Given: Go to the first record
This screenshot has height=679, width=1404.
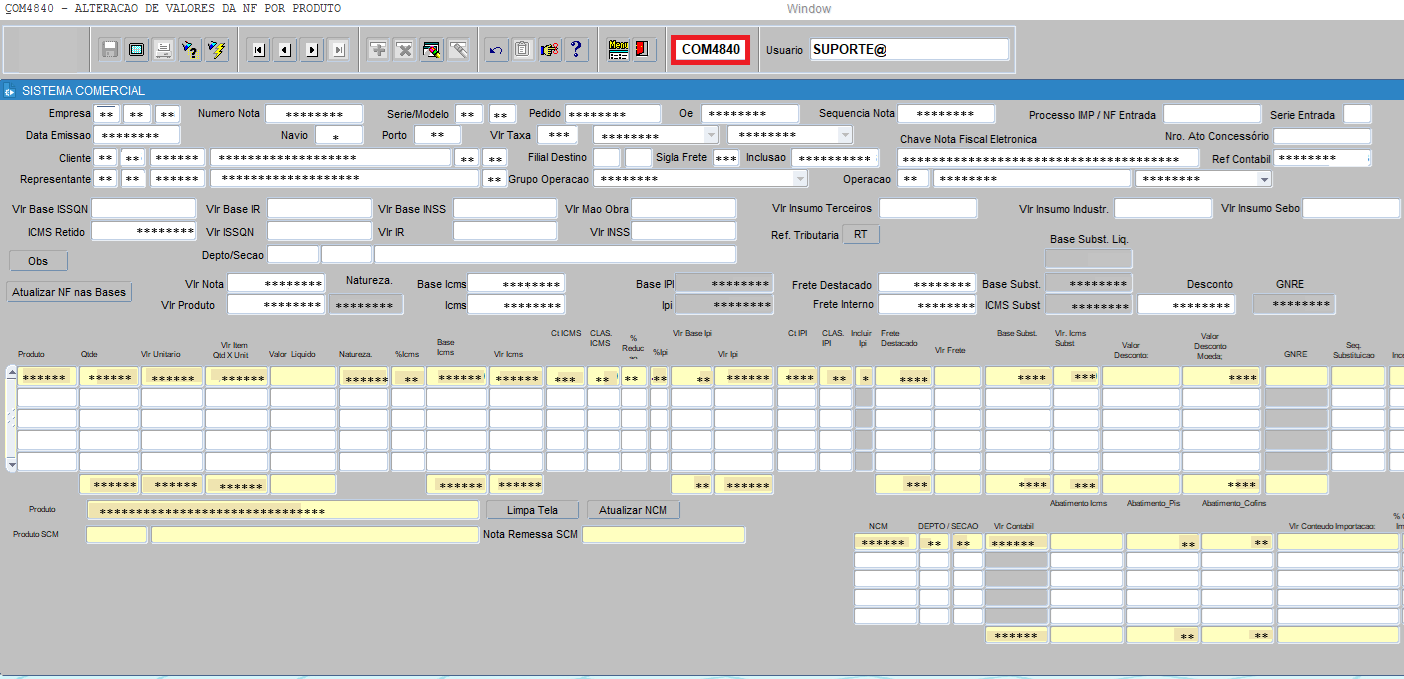Looking at the screenshot, I should click(259, 50).
